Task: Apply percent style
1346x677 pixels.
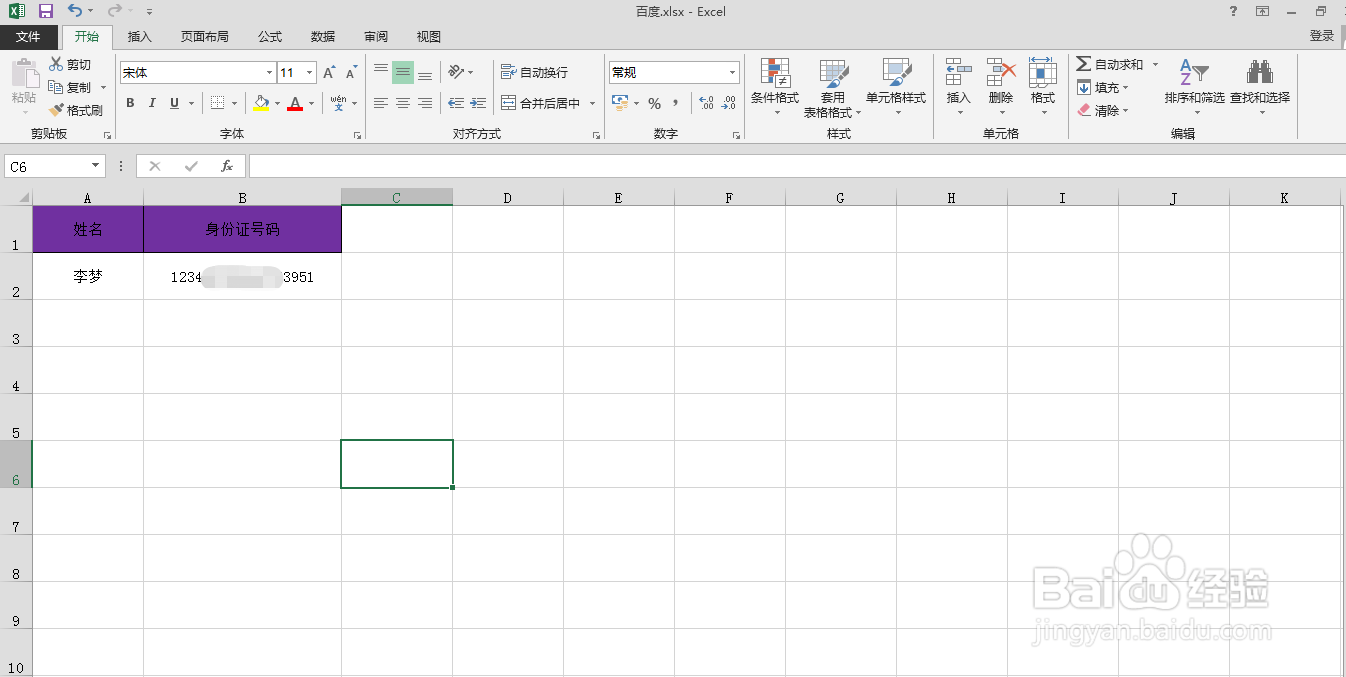Action: [654, 103]
